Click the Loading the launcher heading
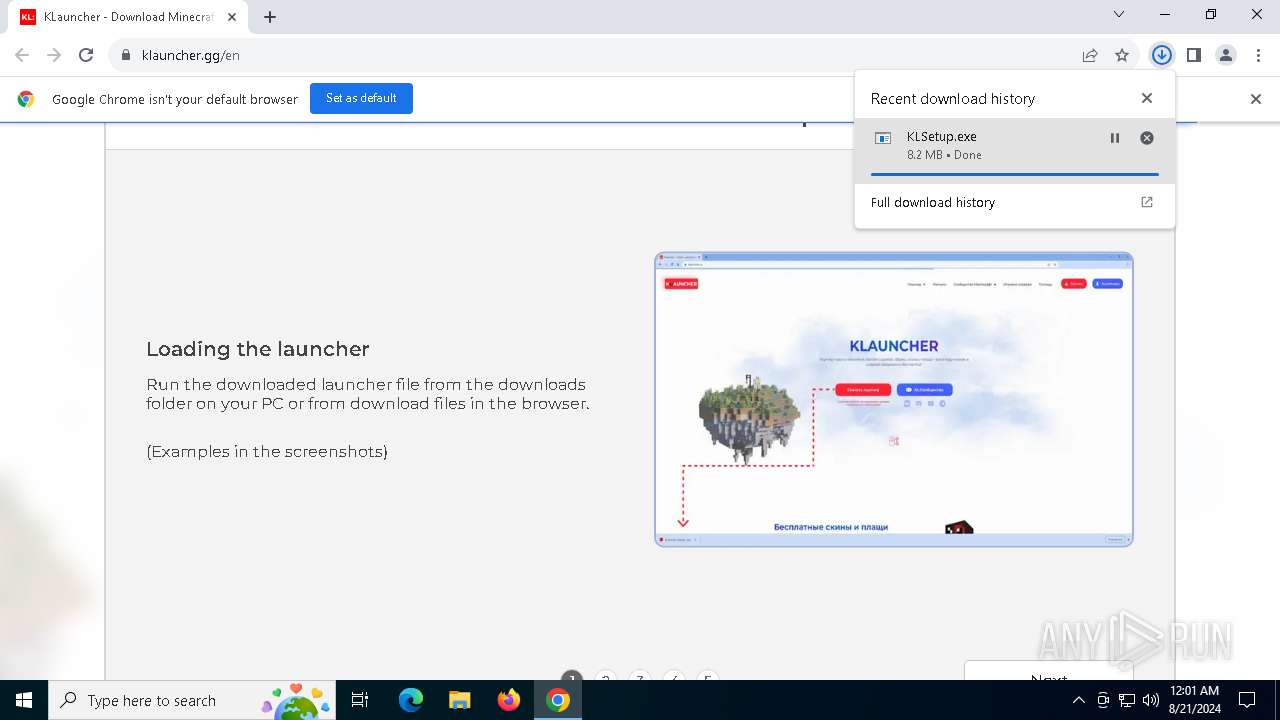1280x720 pixels. tap(258, 349)
